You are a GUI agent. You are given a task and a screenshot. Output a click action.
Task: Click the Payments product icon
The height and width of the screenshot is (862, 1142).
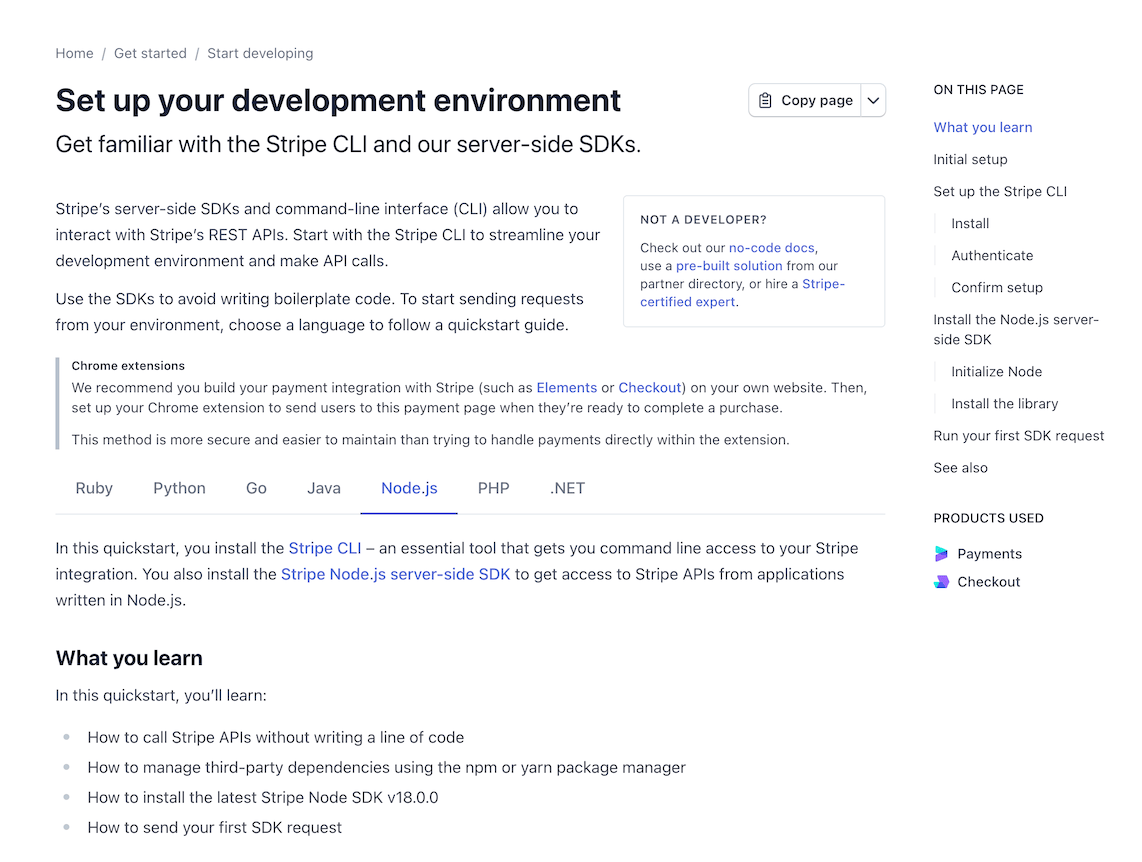pyautogui.click(x=941, y=554)
